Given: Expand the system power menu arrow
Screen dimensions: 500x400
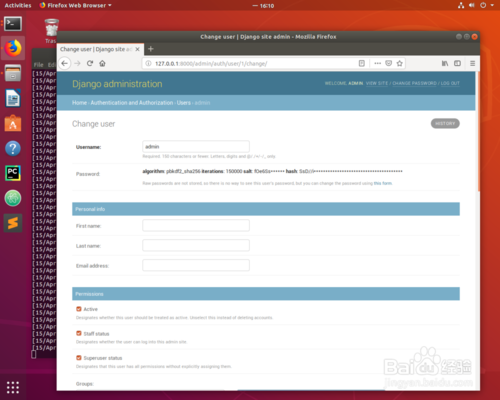Looking at the screenshot, I should 492,5.
